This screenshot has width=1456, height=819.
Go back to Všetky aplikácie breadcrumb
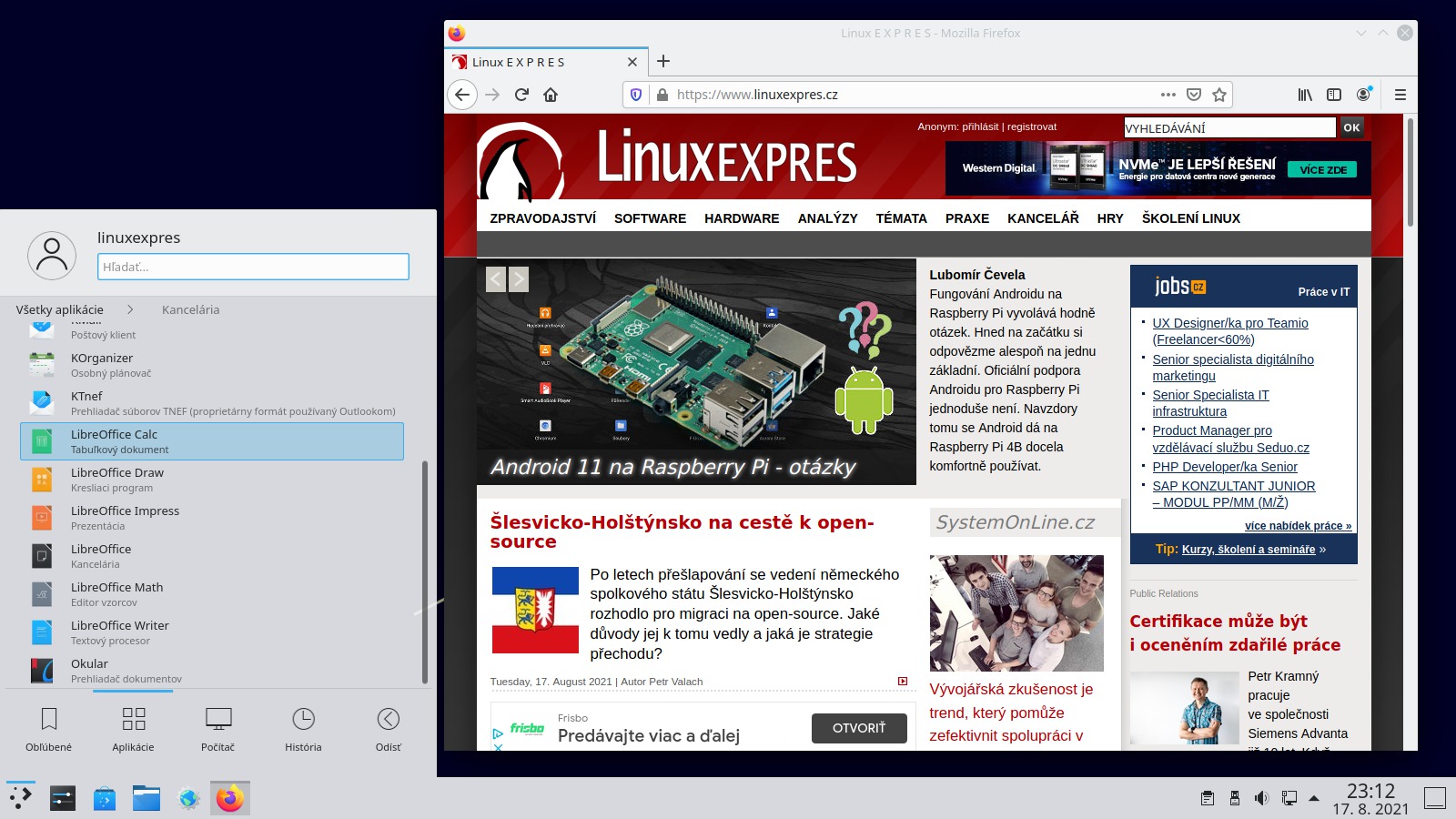[60, 309]
